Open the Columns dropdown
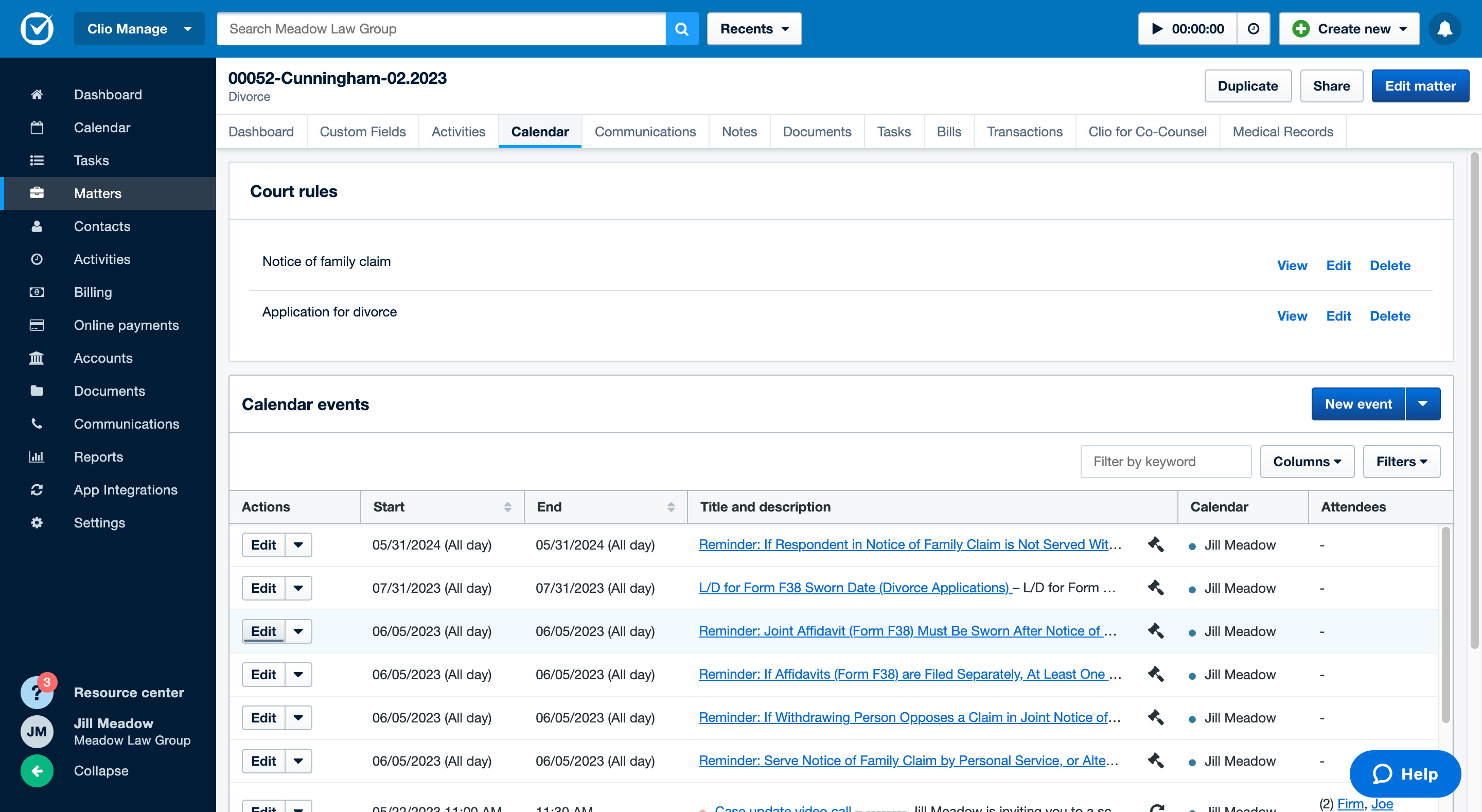The height and width of the screenshot is (812, 1482). click(x=1307, y=462)
